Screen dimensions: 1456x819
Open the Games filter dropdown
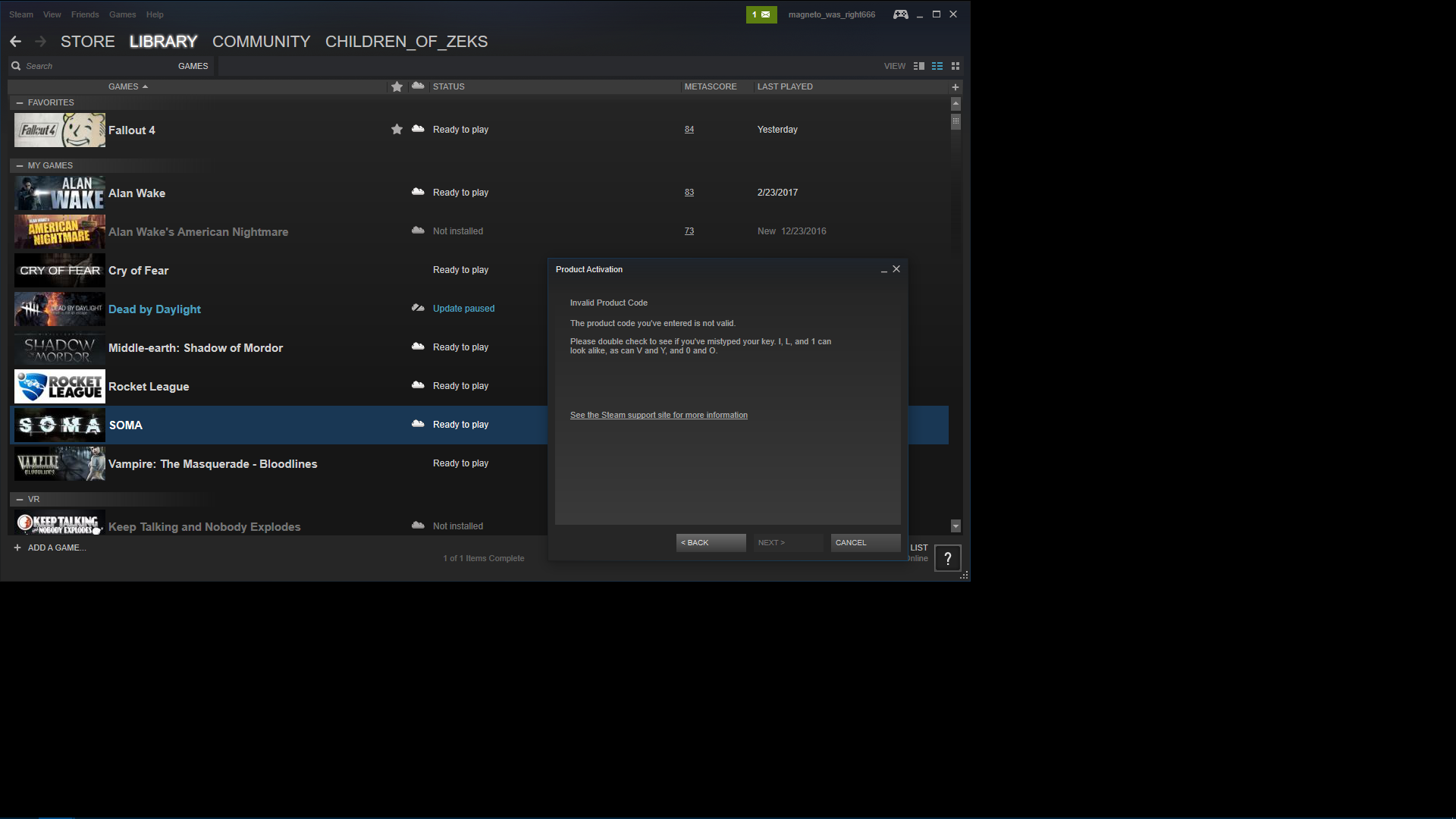(x=193, y=66)
